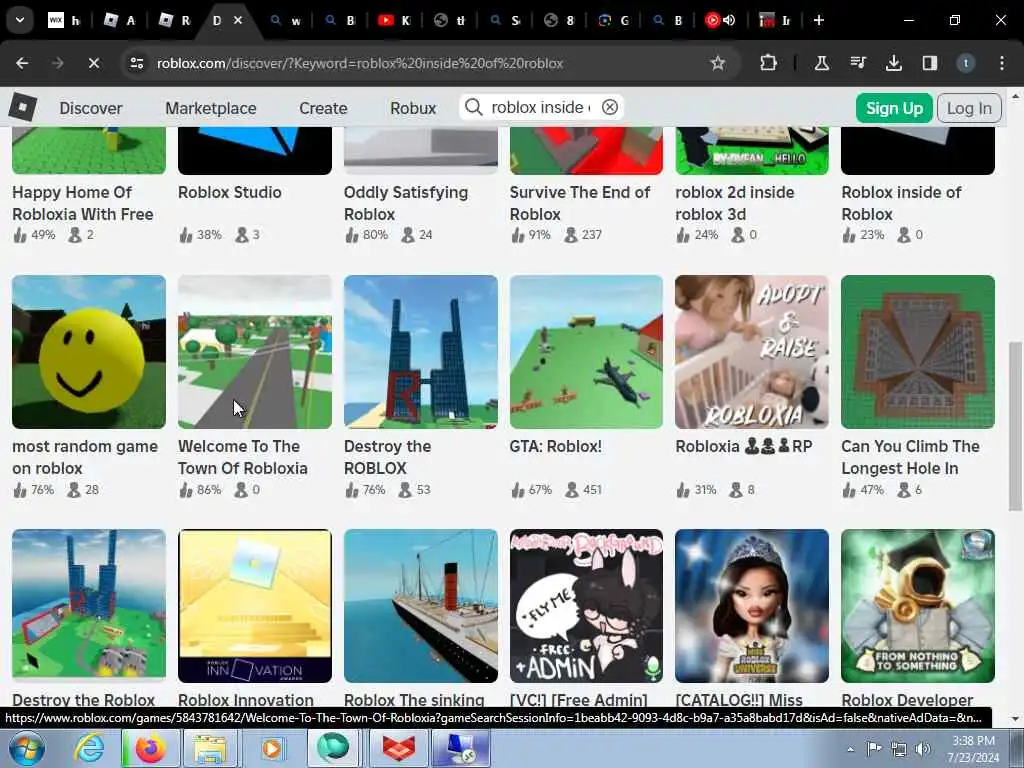The width and height of the screenshot is (1024, 768).
Task: Open the profile avatar 't'
Action: point(965,63)
